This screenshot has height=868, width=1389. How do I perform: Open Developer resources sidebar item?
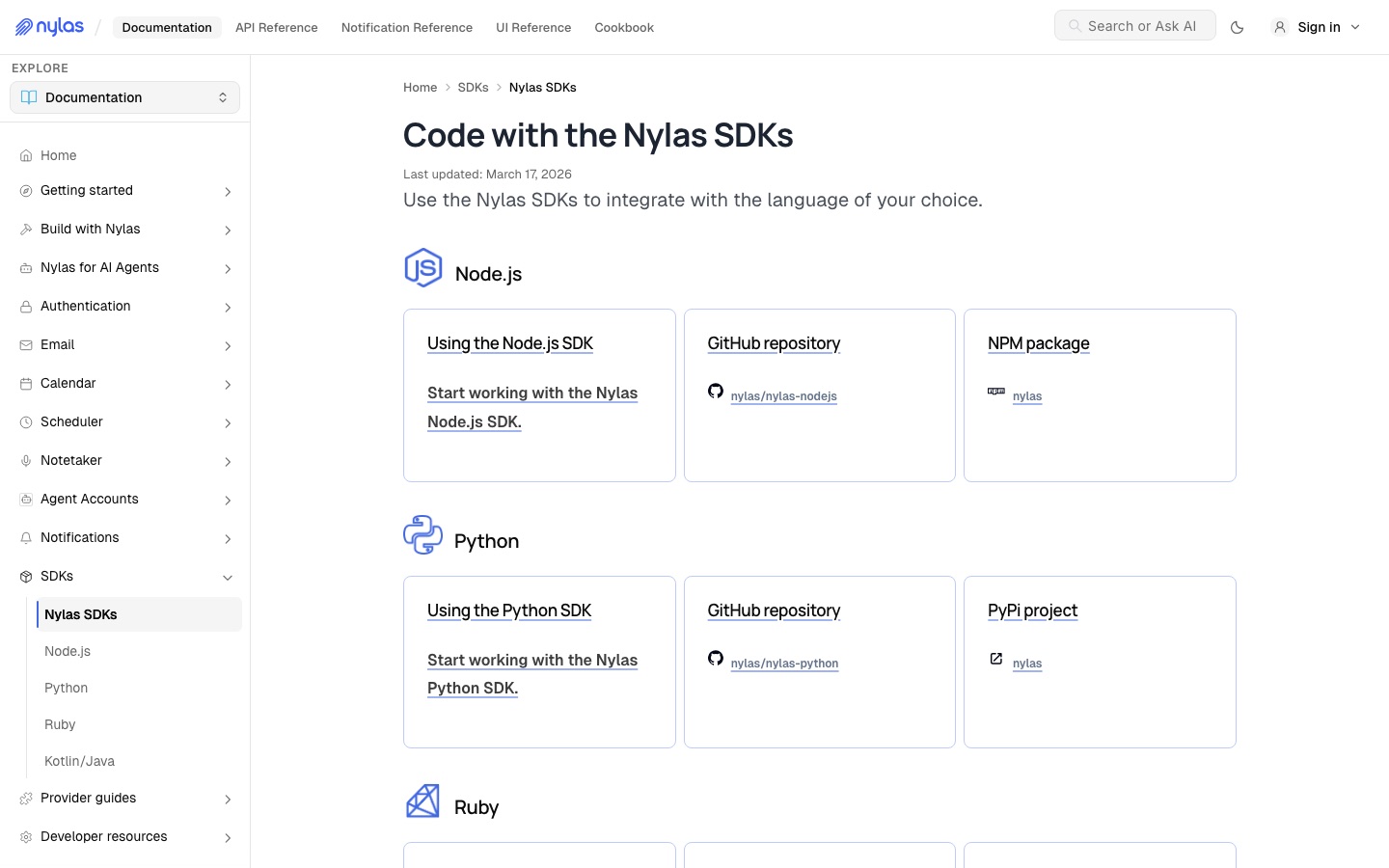(125, 836)
